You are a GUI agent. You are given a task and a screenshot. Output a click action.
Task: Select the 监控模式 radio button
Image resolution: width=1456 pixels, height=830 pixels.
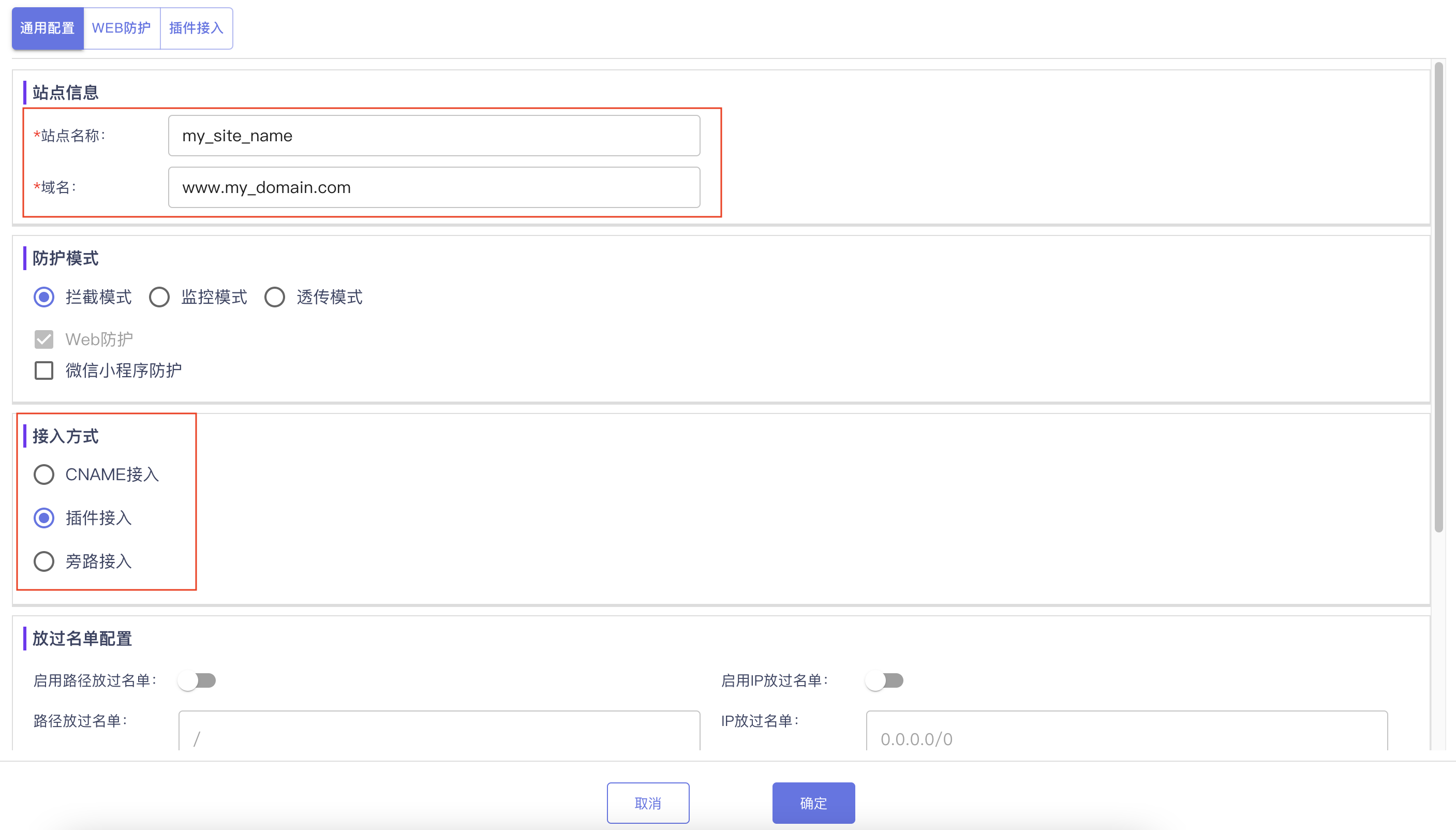[159, 297]
